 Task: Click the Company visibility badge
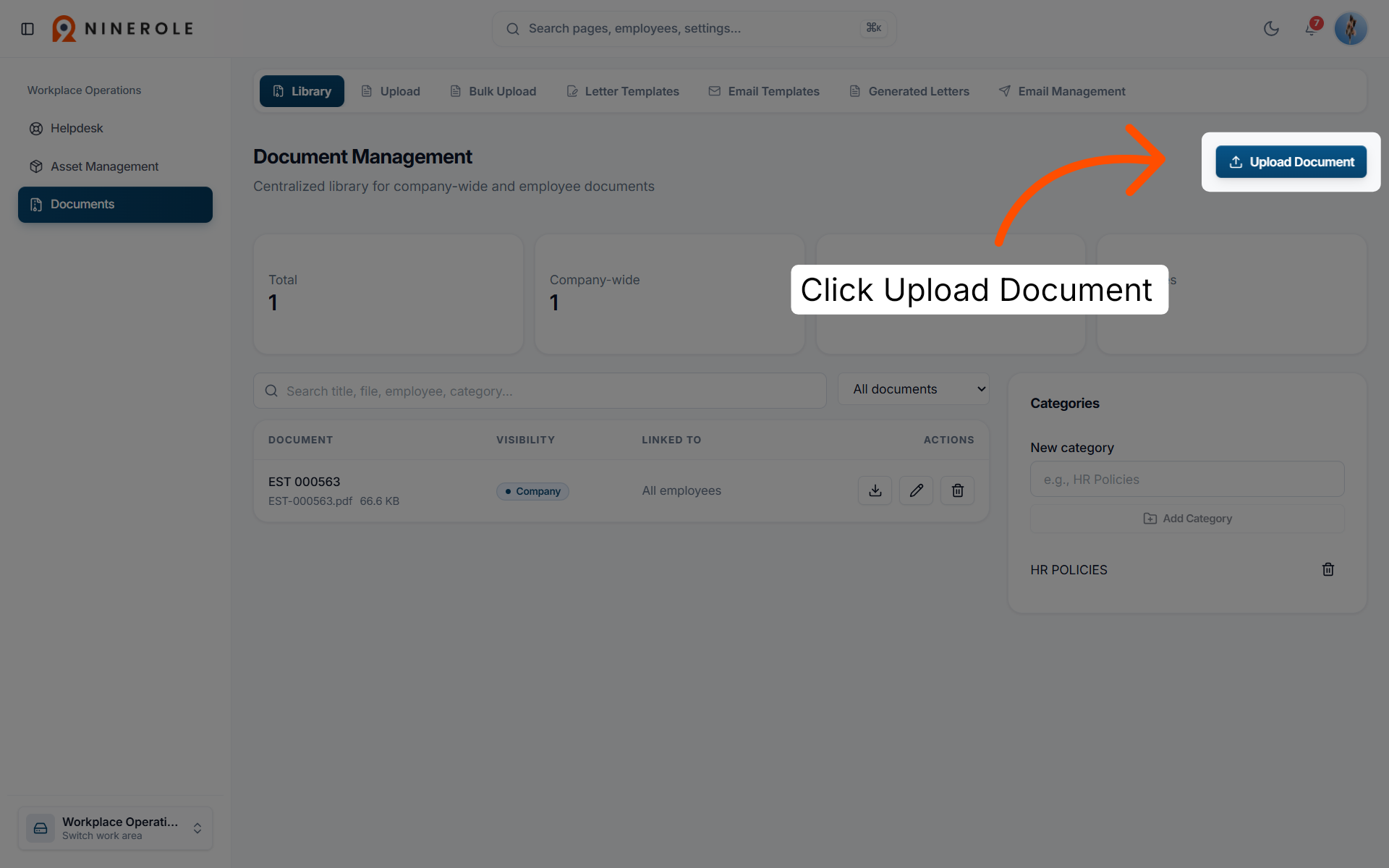pos(532,491)
